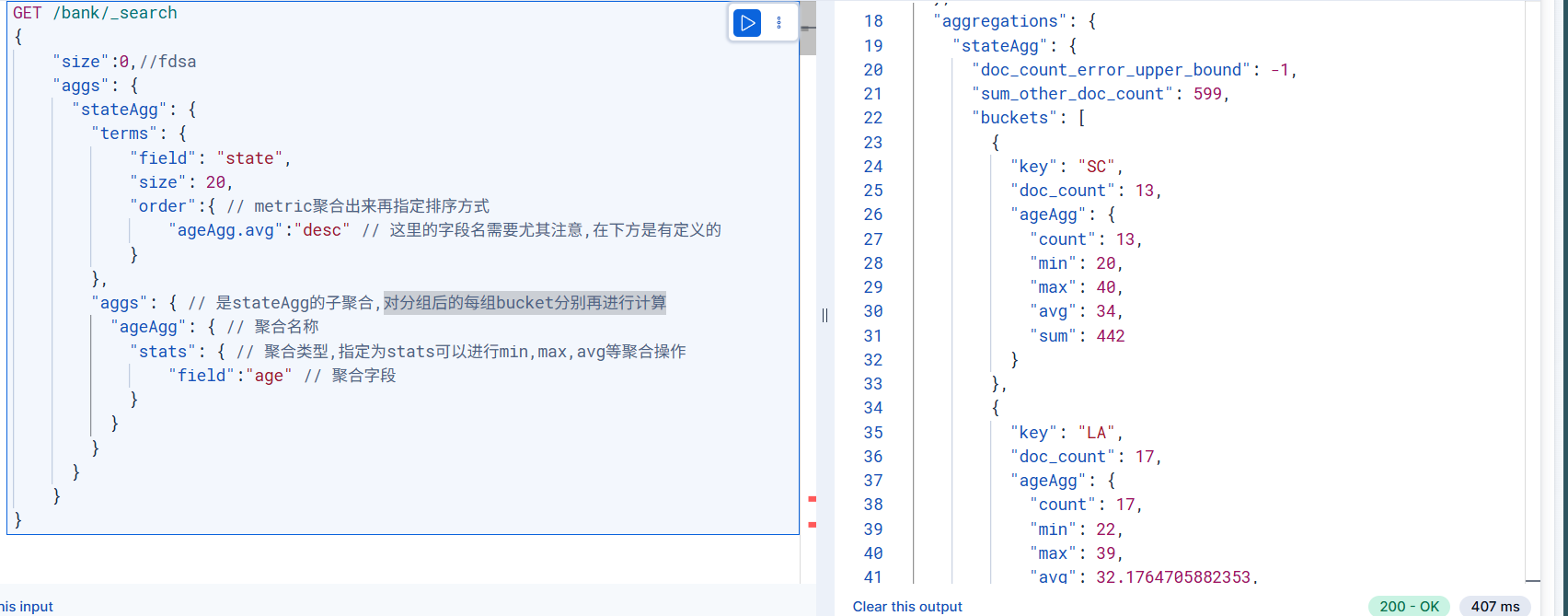Clear this output
Image resolution: width=1568 pixels, height=616 pixels.
[x=907, y=606]
